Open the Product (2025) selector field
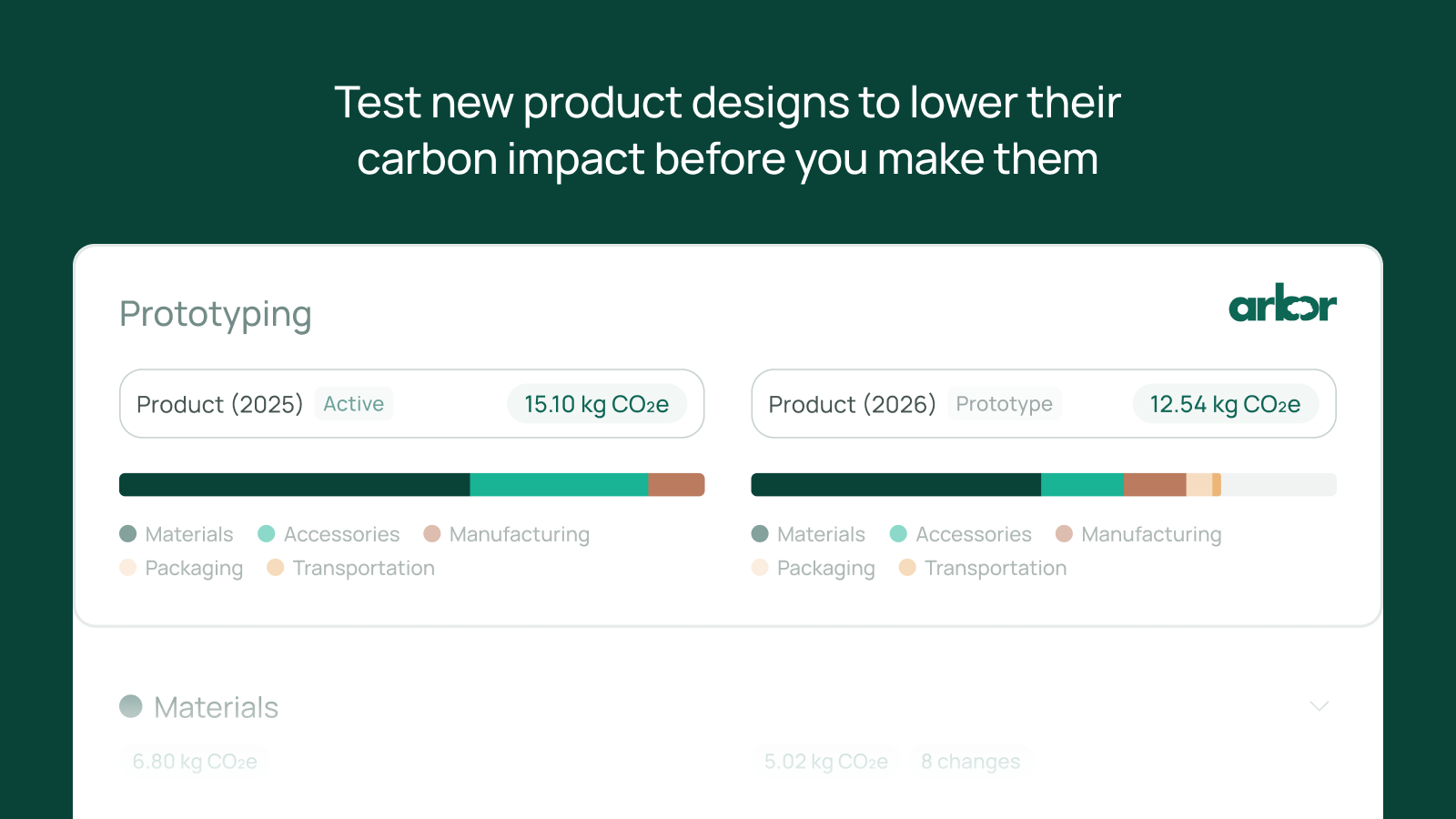This screenshot has height=819, width=1456. pos(412,403)
